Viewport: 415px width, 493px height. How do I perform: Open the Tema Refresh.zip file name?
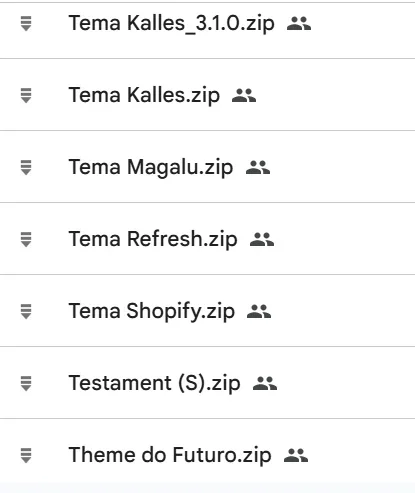point(153,240)
